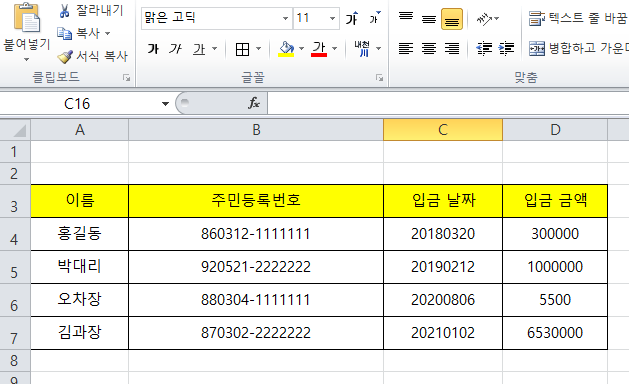
Task: Click the phonetic guide (내천) icon
Action: pos(362,49)
